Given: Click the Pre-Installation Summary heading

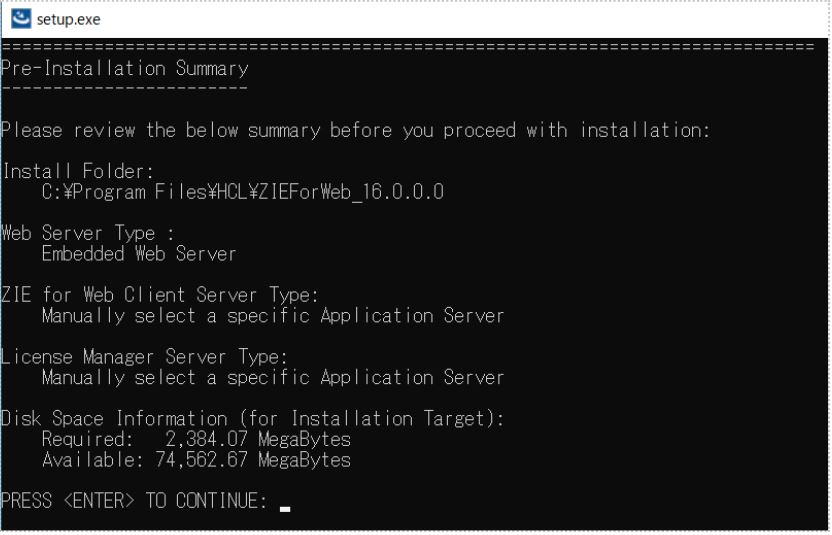Looking at the screenshot, I should pos(125,69).
